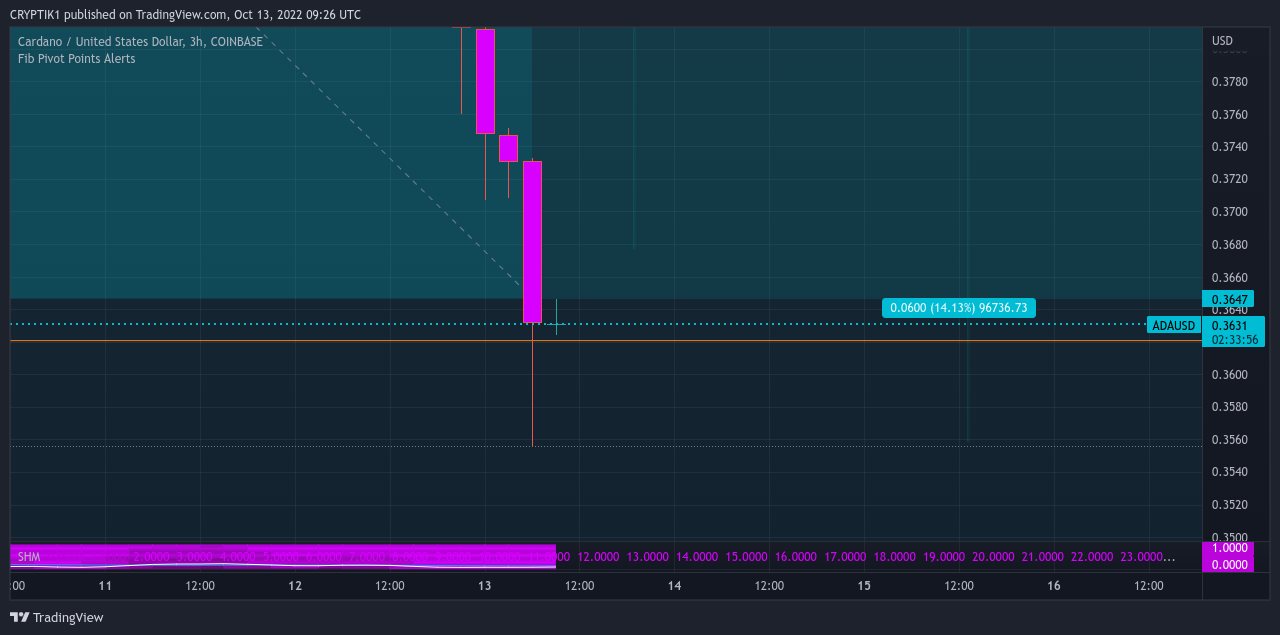Click the 0.0000 indicator scale label

tap(1229, 565)
